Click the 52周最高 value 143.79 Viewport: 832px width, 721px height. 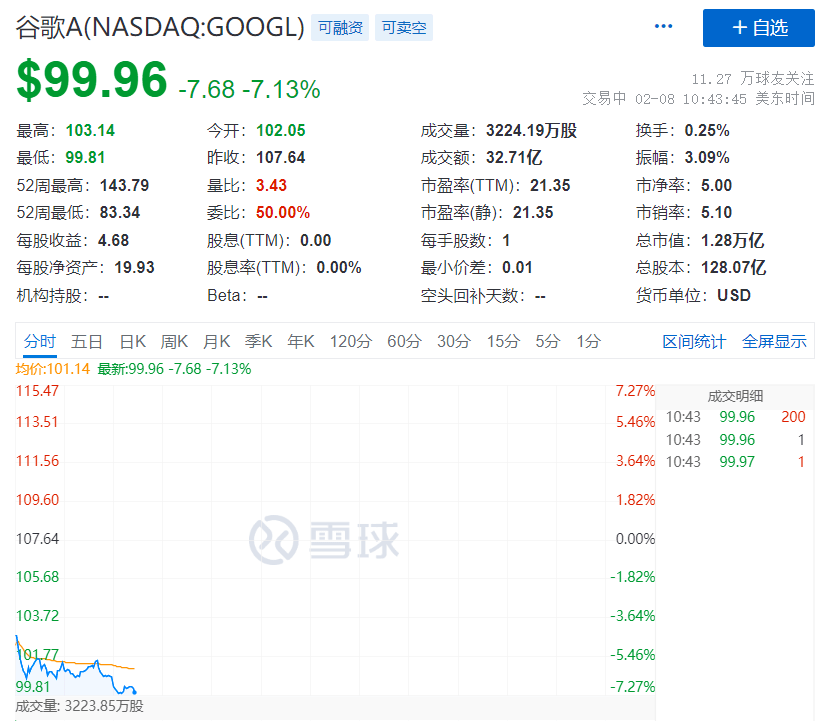(125, 185)
